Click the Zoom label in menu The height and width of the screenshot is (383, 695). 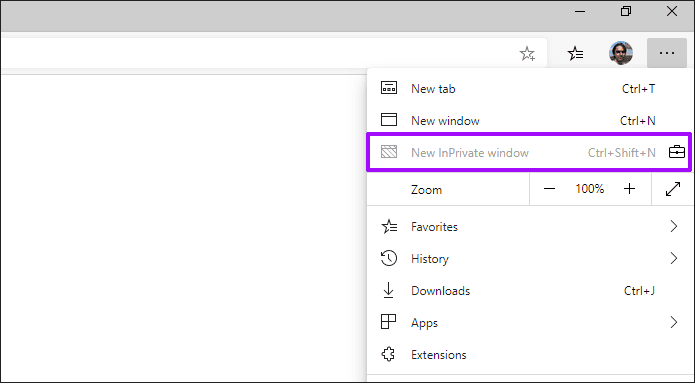[426, 190]
